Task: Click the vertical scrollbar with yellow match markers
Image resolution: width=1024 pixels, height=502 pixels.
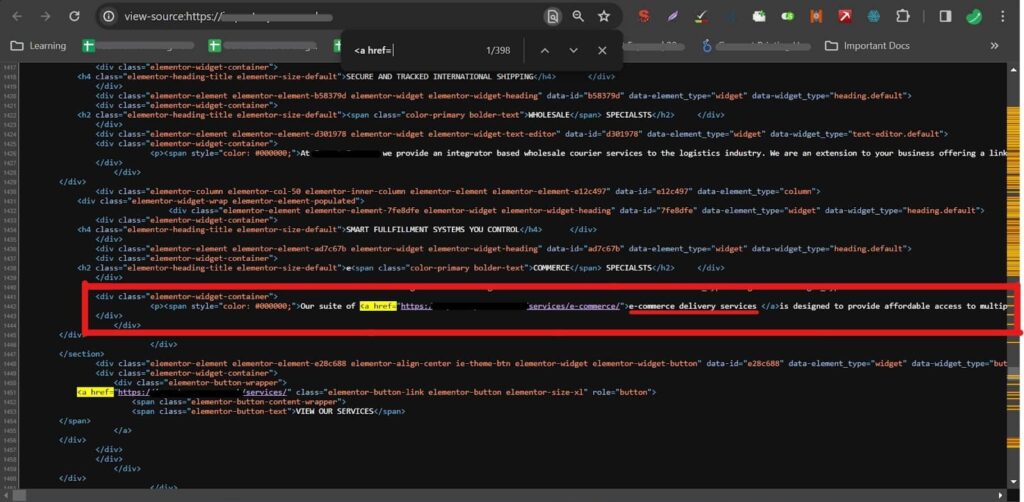Action: [1014, 274]
